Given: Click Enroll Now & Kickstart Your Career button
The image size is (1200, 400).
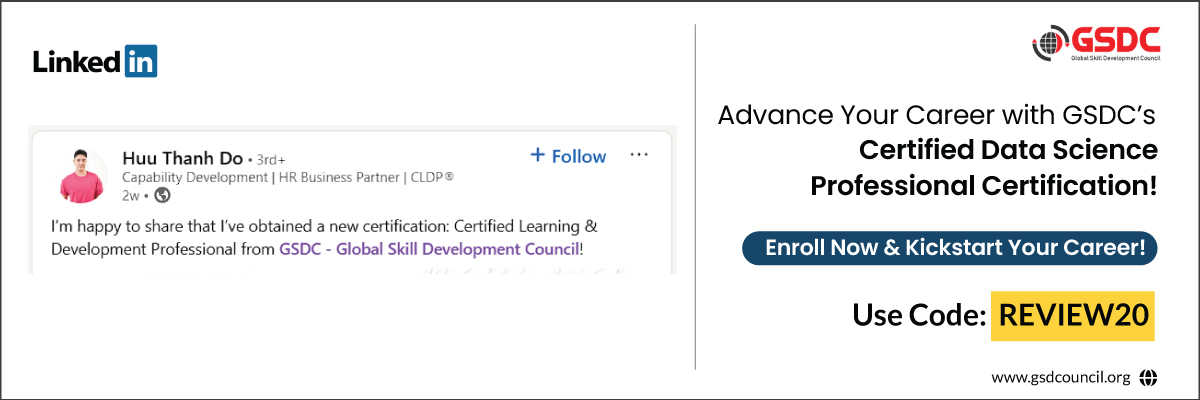Looking at the screenshot, I should pos(949,249).
